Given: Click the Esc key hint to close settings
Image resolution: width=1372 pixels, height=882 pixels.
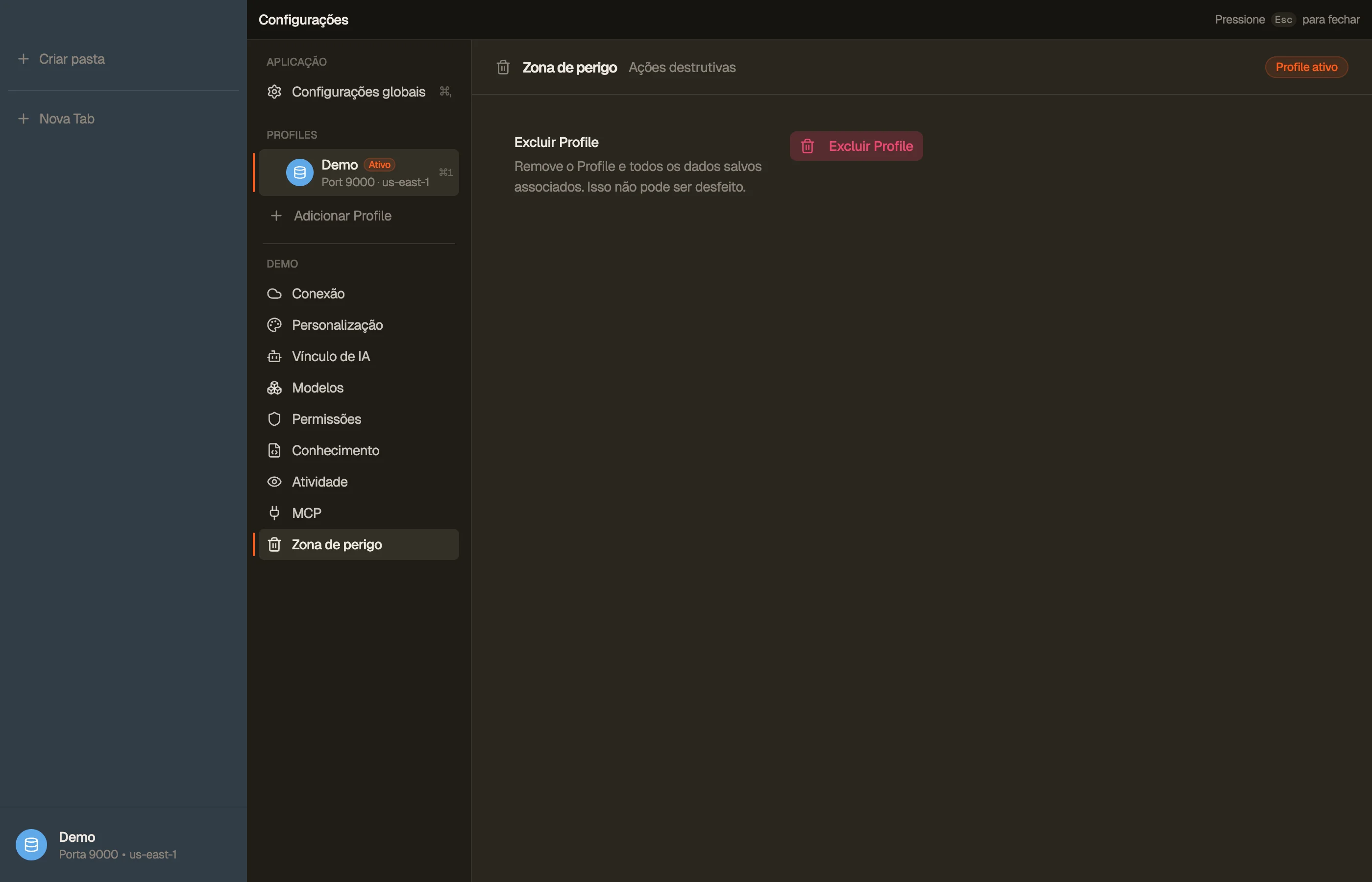Looking at the screenshot, I should pyautogui.click(x=1283, y=20).
